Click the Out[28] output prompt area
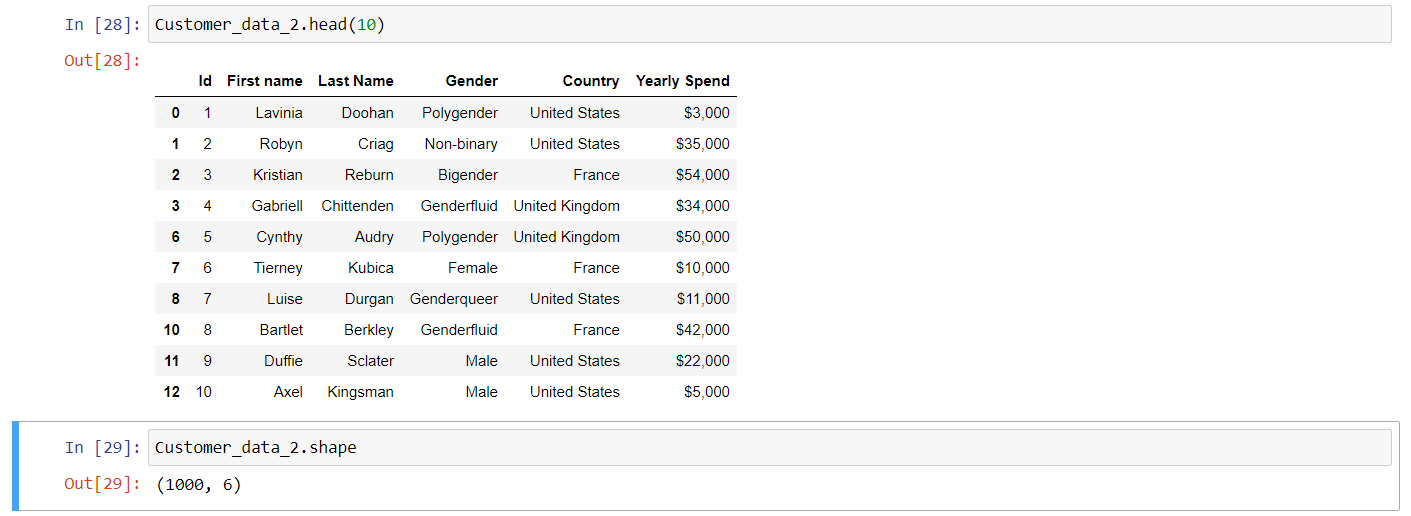This screenshot has width=1411, height=516. (103, 61)
